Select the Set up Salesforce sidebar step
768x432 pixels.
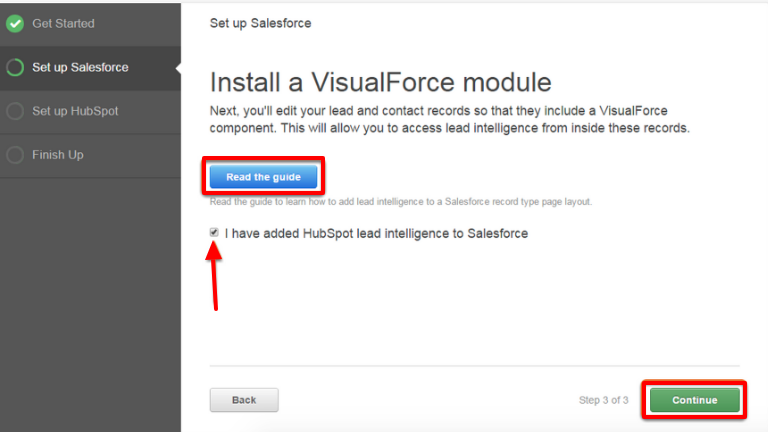click(80, 68)
